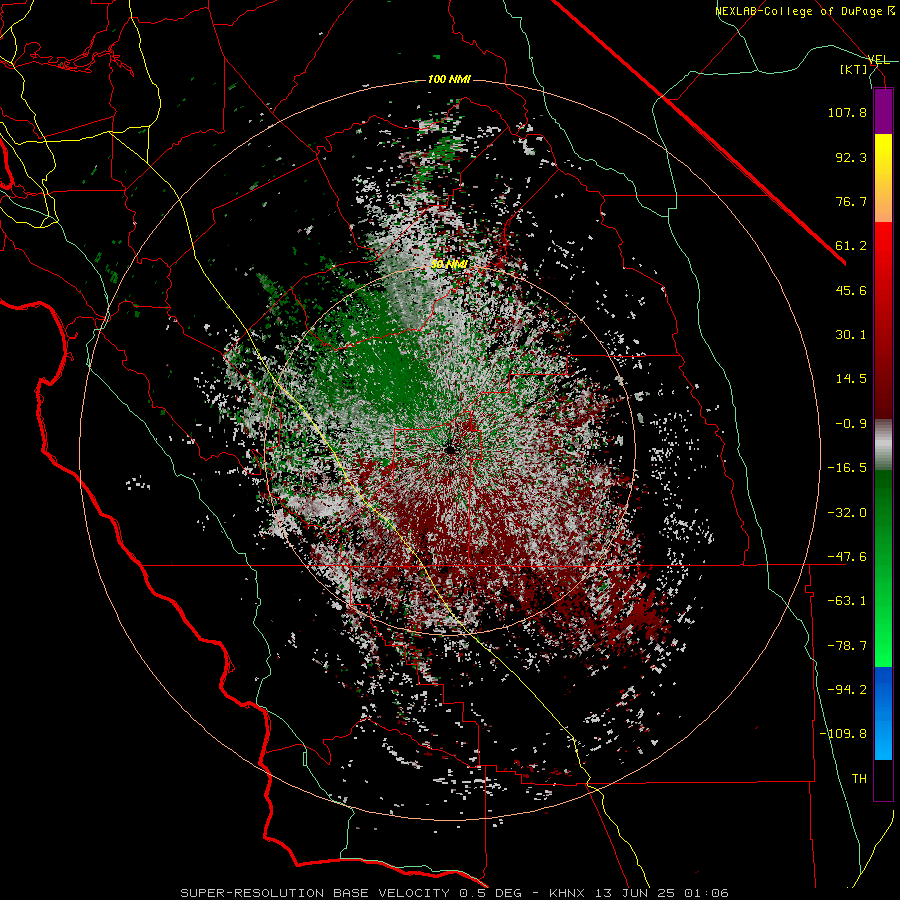Click the -32.0 velocity scale value
The height and width of the screenshot is (900, 900).
[x=847, y=512]
